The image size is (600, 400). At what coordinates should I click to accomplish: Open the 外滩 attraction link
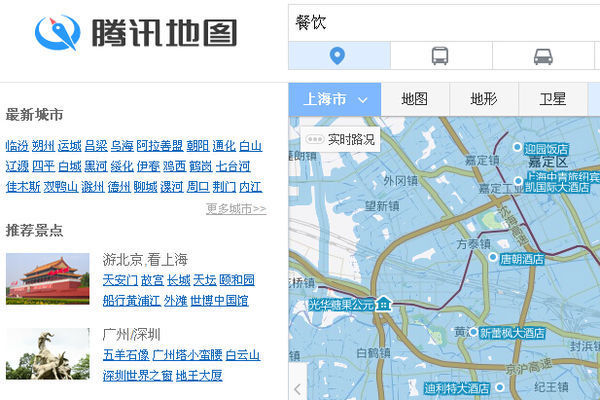click(x=176, y=301)
